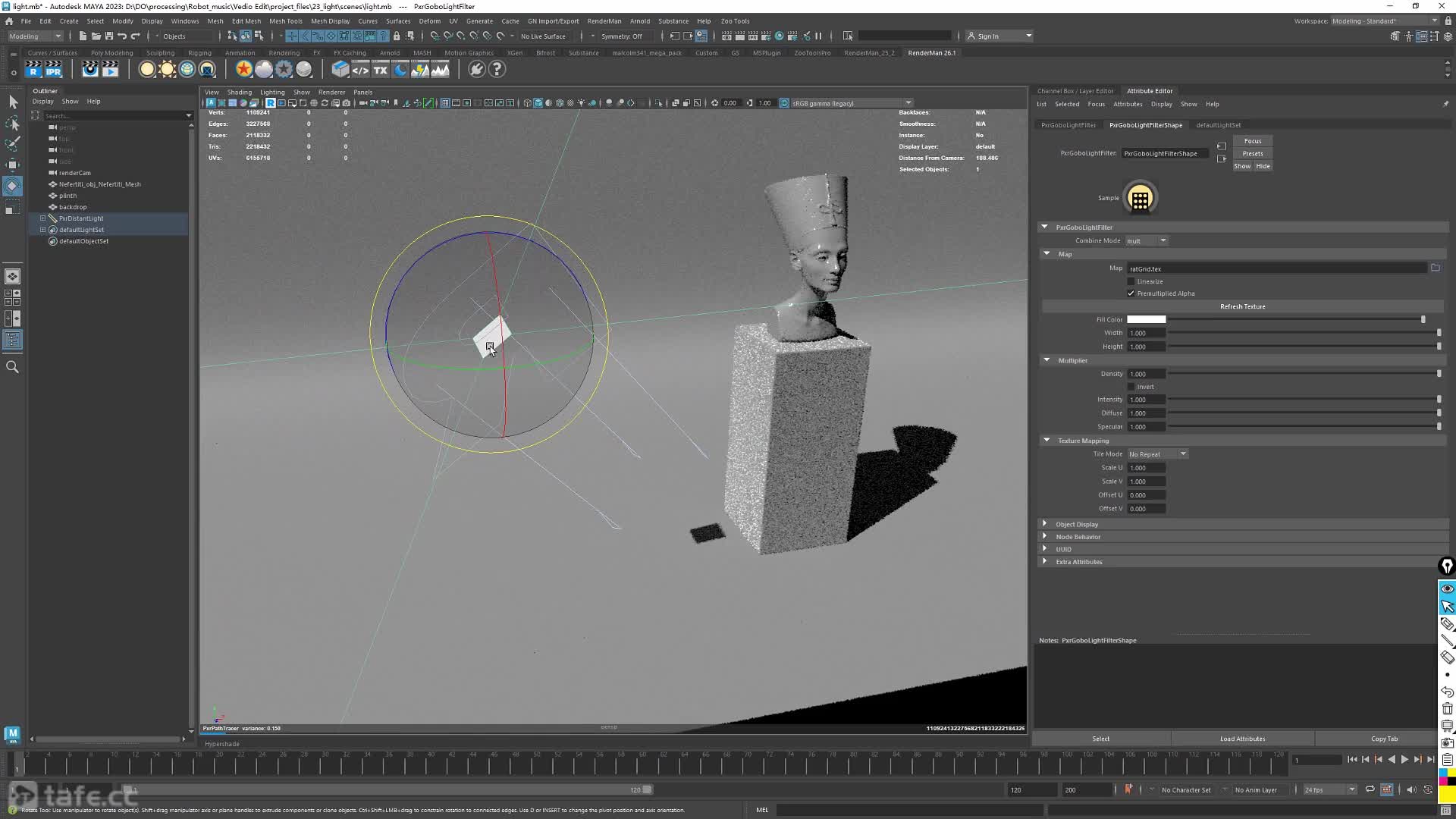Select Nefertiti_obj_Nefertiti_Mesh in Outliner

[x=99, y=184]
